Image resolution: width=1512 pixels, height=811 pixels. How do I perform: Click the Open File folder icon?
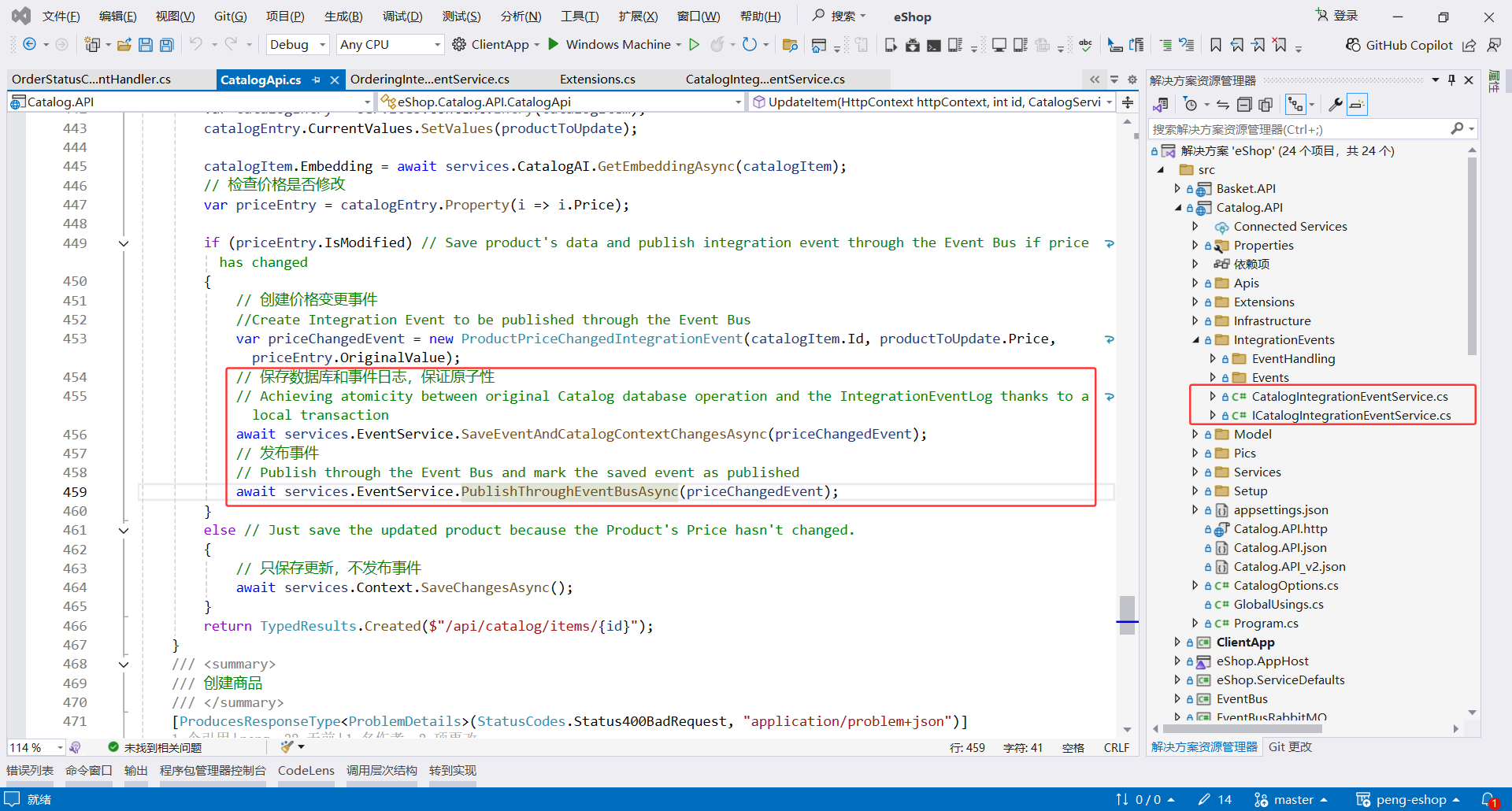point(124,45)
